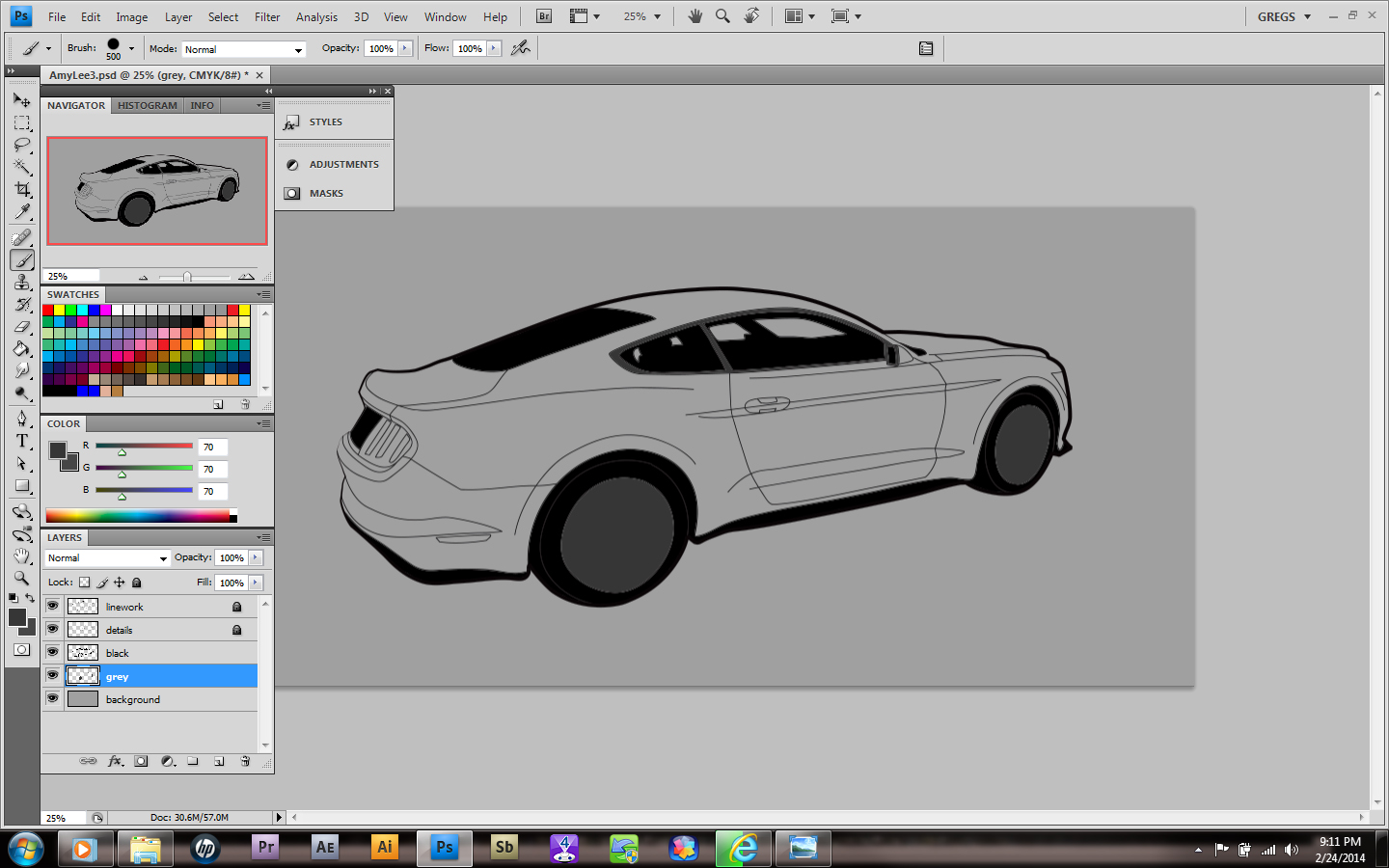Click the red swatch in Swatches
This screenshot has height=868, width=1389.
click(x=48, y=311)
